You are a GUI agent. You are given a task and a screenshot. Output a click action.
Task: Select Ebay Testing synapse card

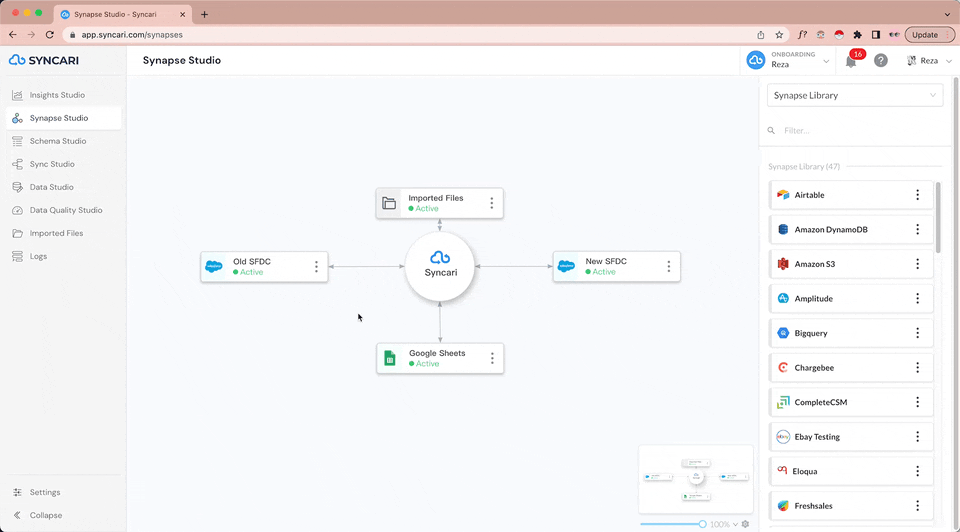[851, 437]
